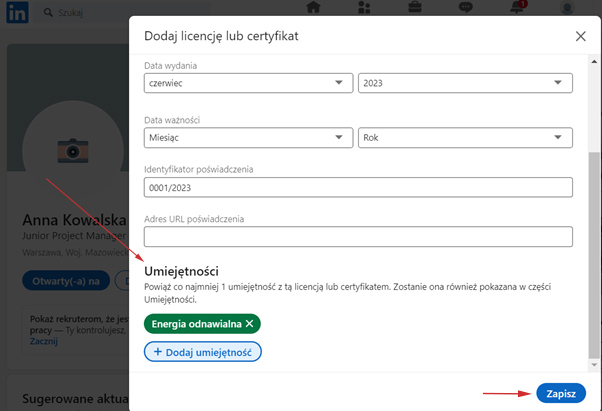Open the issue year dropdown showing 2023

tap(465, 83)
